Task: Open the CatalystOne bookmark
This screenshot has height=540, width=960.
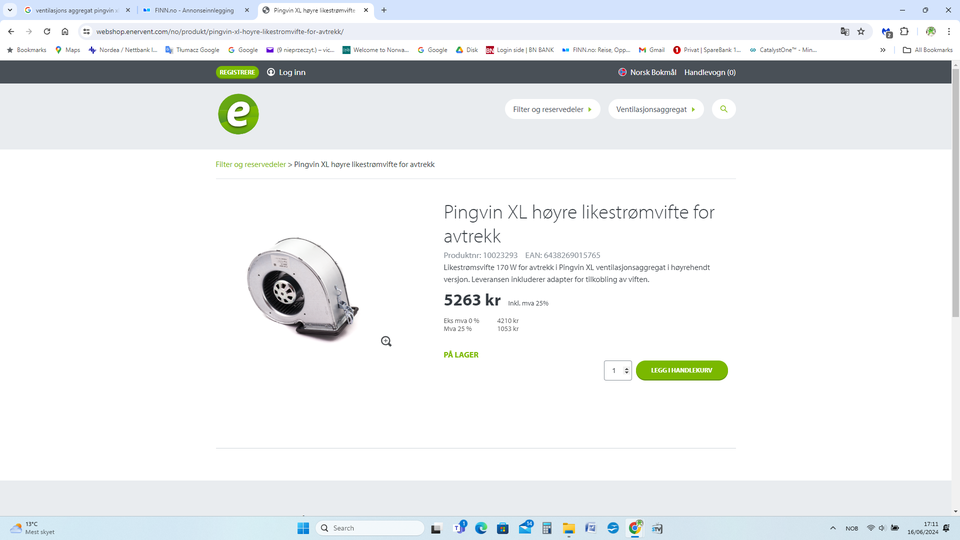Action: tap(783, 50)
